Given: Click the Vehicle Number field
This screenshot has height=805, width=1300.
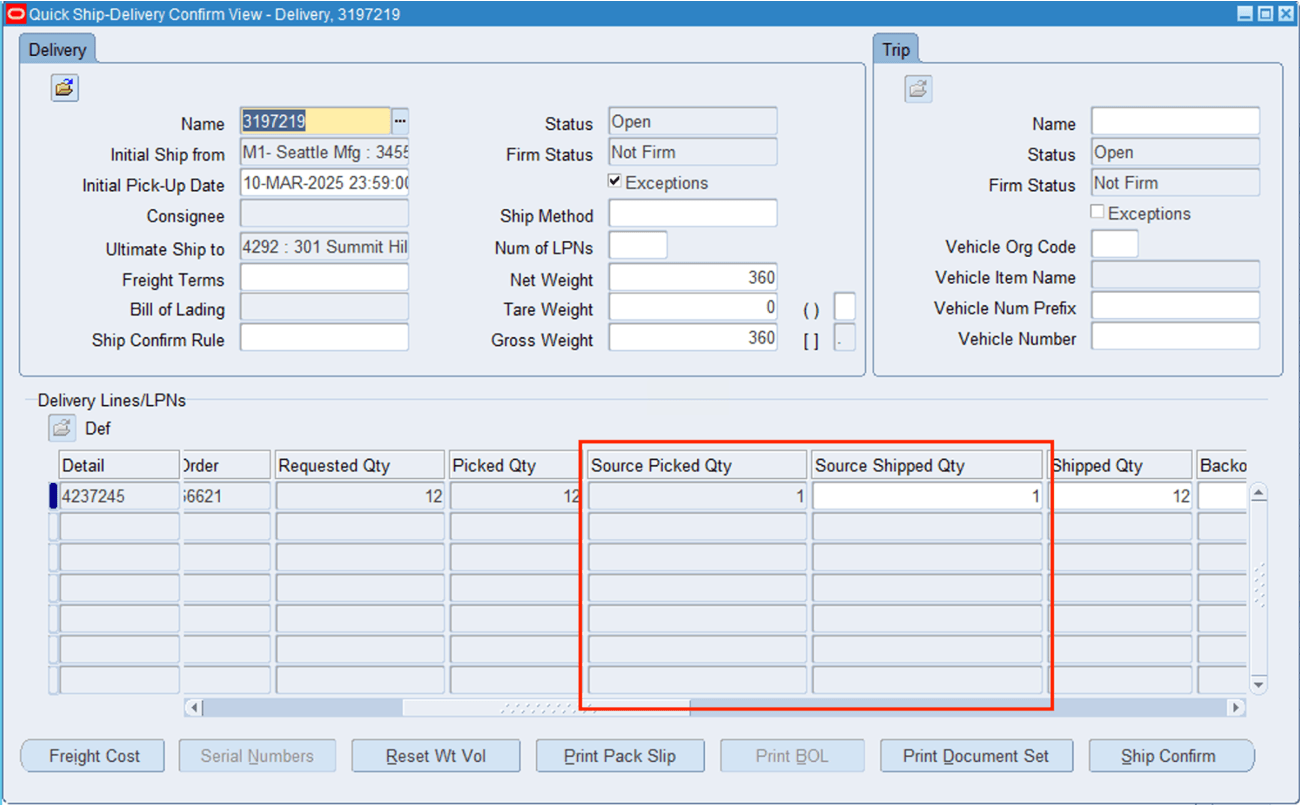Looking at the screenshot, I should (x=1175, y=336).
